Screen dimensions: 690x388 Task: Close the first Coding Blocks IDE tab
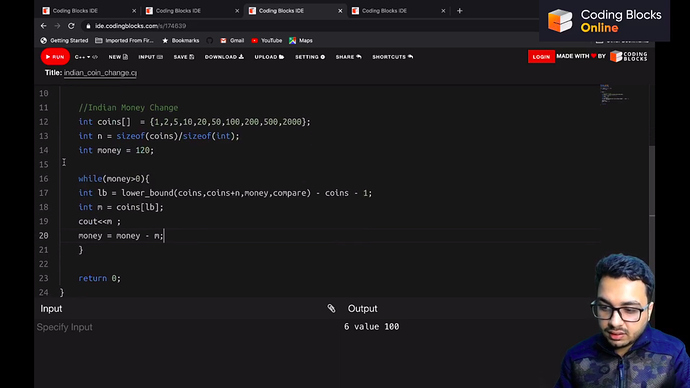pos(134,11)
